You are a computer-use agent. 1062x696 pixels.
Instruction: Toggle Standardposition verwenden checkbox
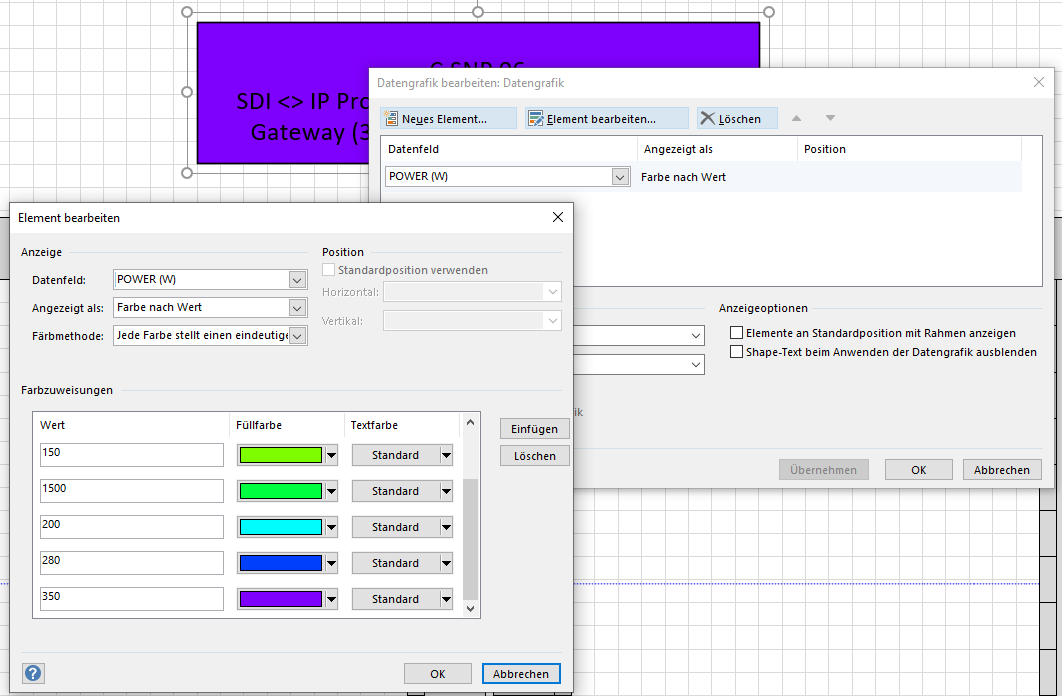(x=329, y=270)
